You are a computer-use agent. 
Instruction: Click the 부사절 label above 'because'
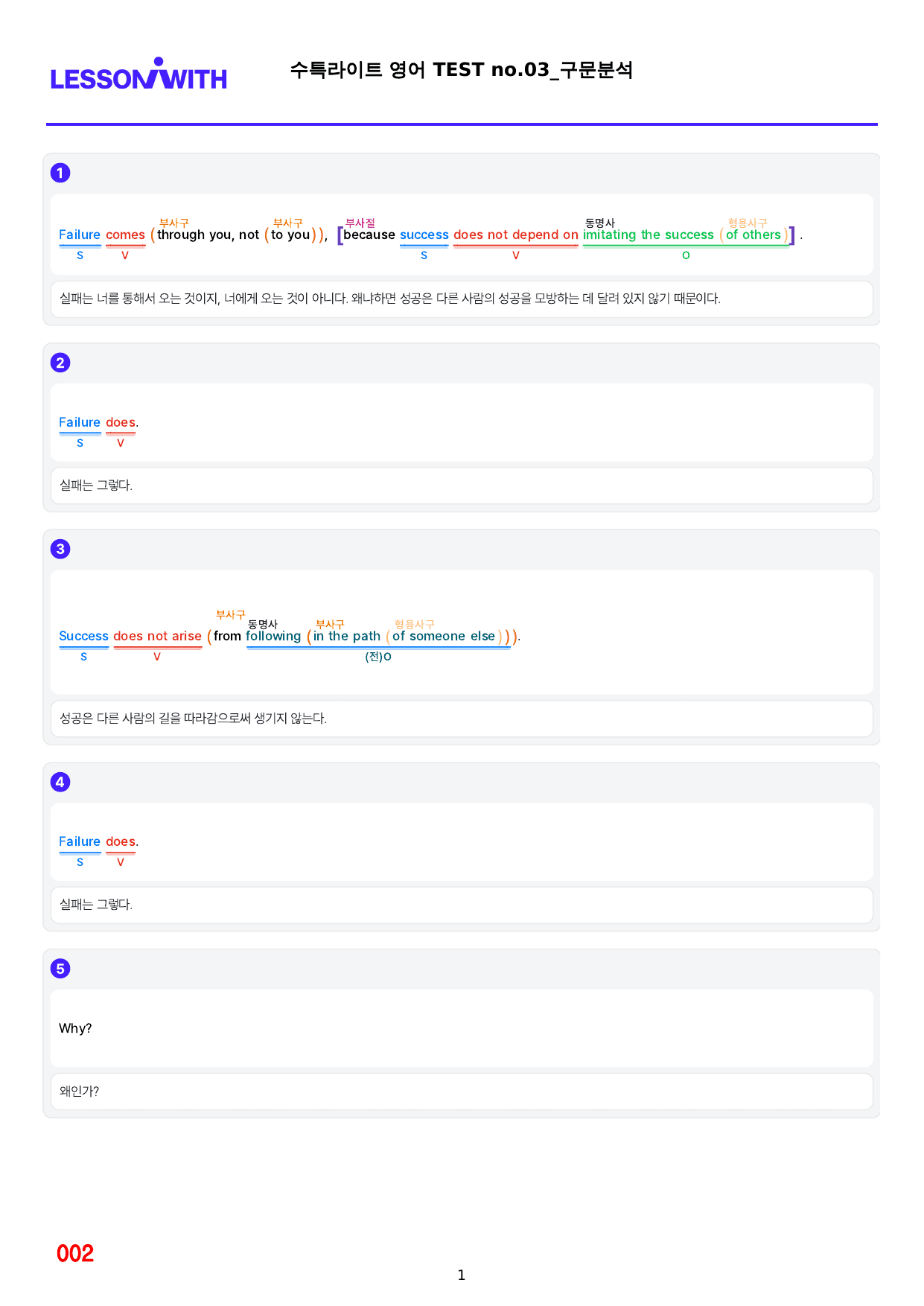coord(360,223)
